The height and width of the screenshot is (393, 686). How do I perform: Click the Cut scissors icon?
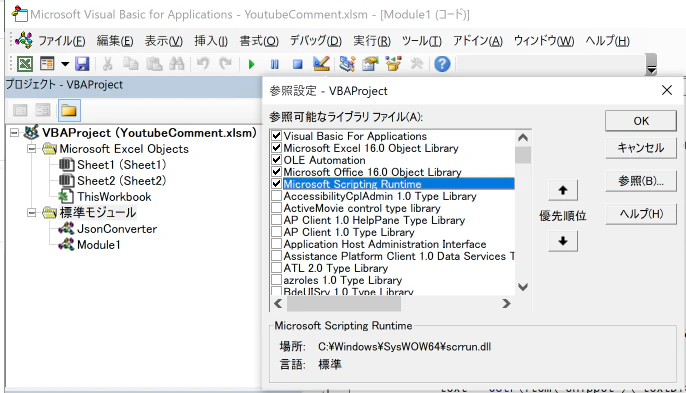pos(108,64)
